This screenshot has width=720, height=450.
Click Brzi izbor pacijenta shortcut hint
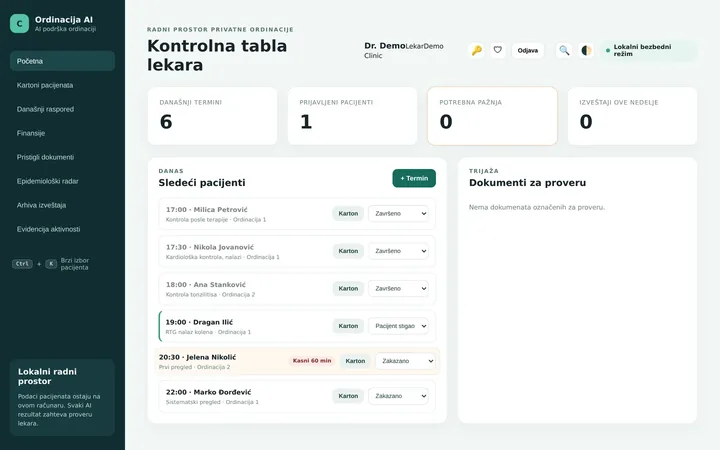pyautogui.click(x=51, y=264)
